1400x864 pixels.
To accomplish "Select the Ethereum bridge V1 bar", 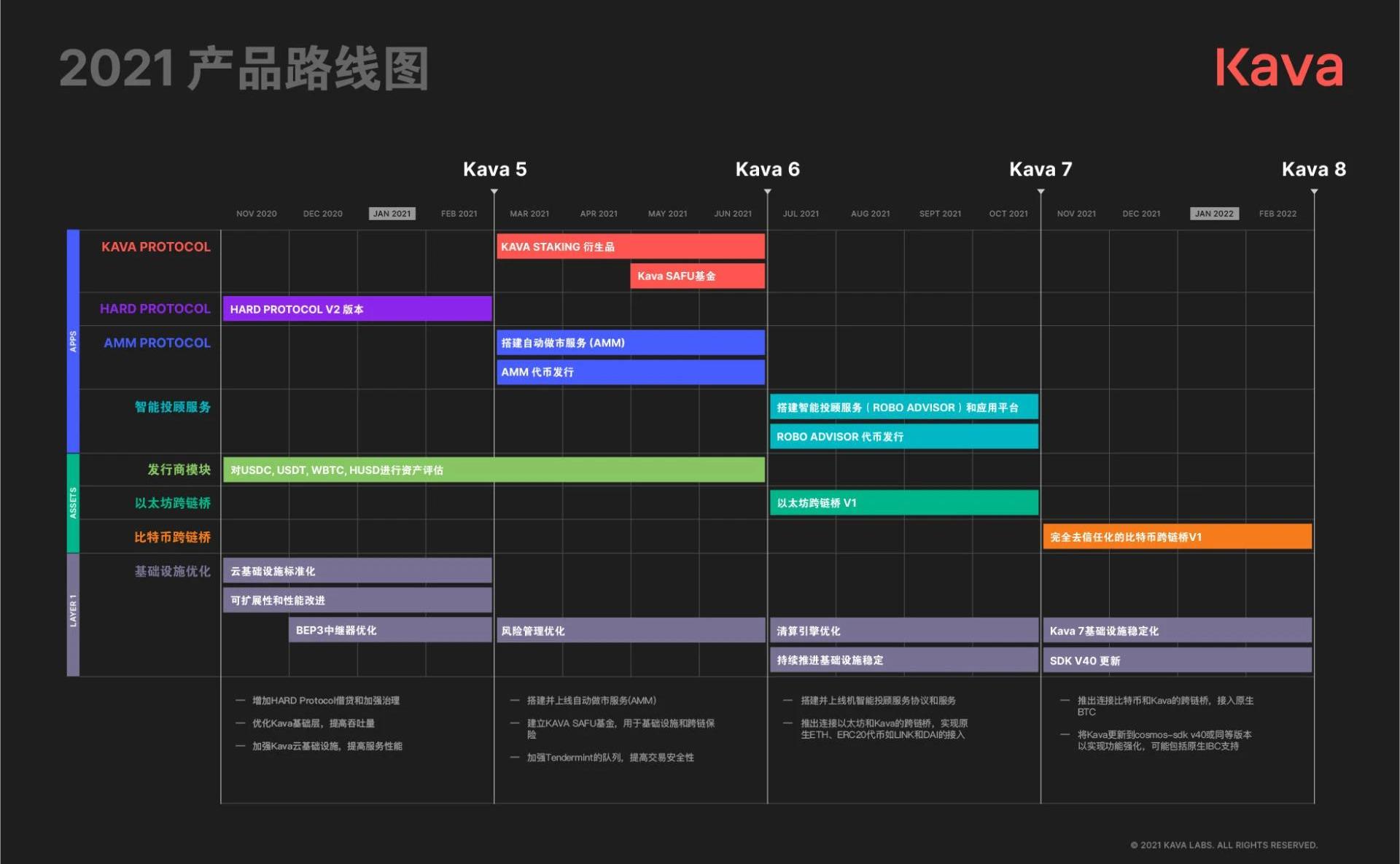I will pyautogui.click(x=904, y=502).
